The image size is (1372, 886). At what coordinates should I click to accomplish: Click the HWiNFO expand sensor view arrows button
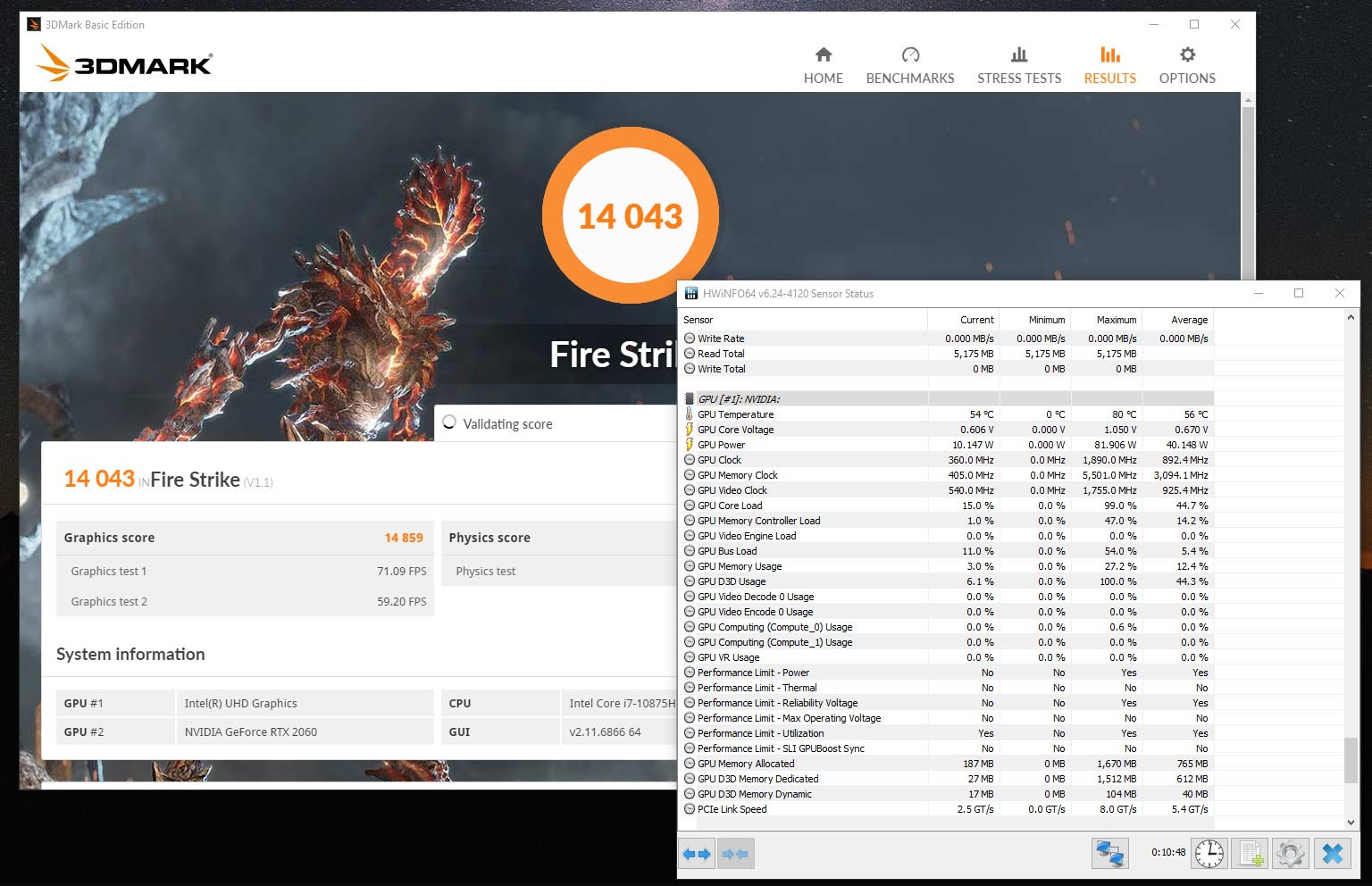[697, 854]
